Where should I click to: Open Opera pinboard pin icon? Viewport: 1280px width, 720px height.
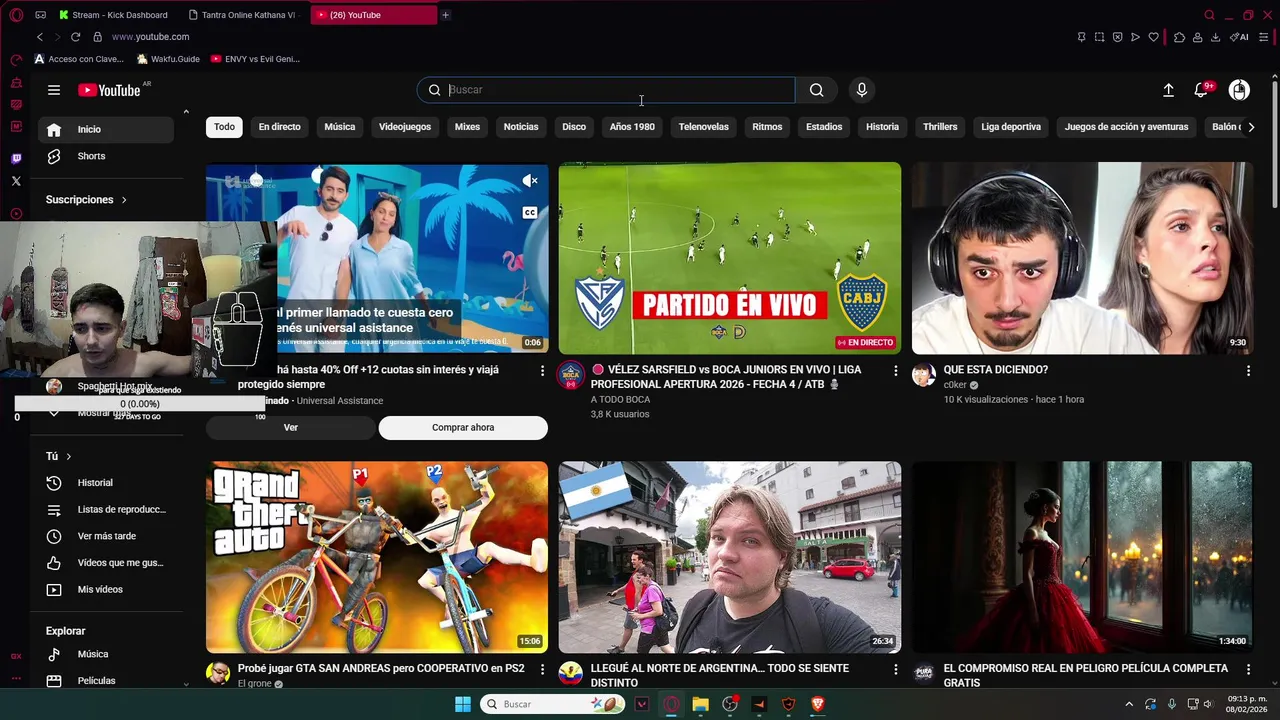click(x=1081, y=37)
